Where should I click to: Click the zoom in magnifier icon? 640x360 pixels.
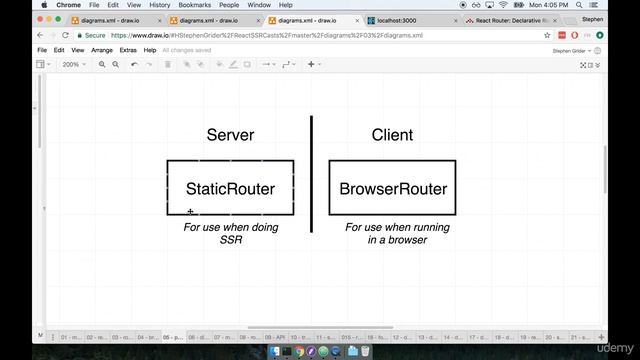tap(102, 64)
